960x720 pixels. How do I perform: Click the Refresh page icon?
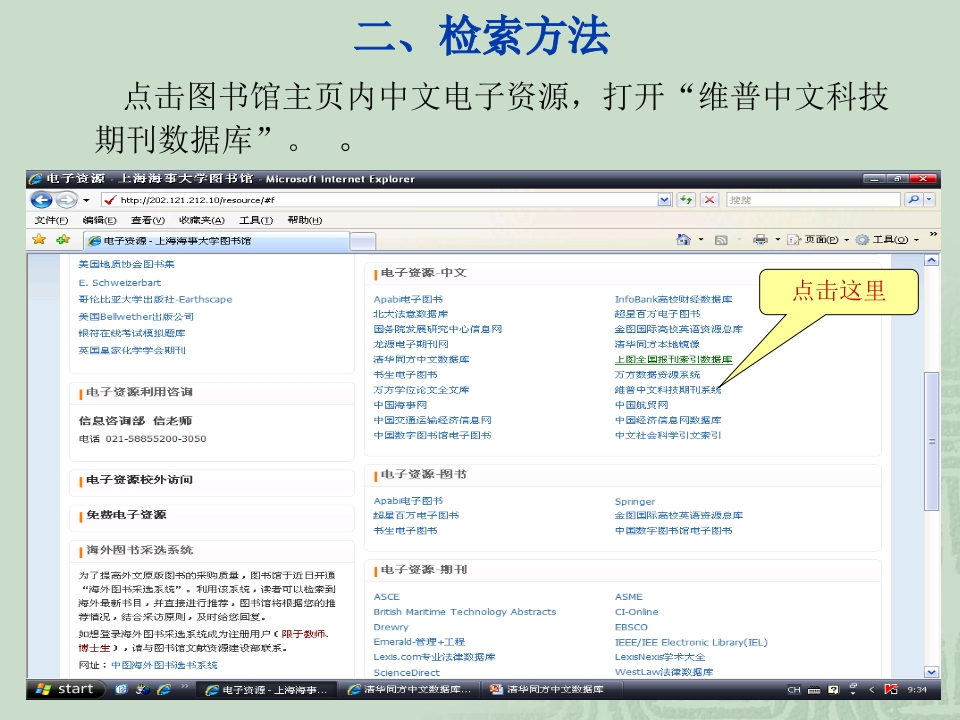(686, 200)
